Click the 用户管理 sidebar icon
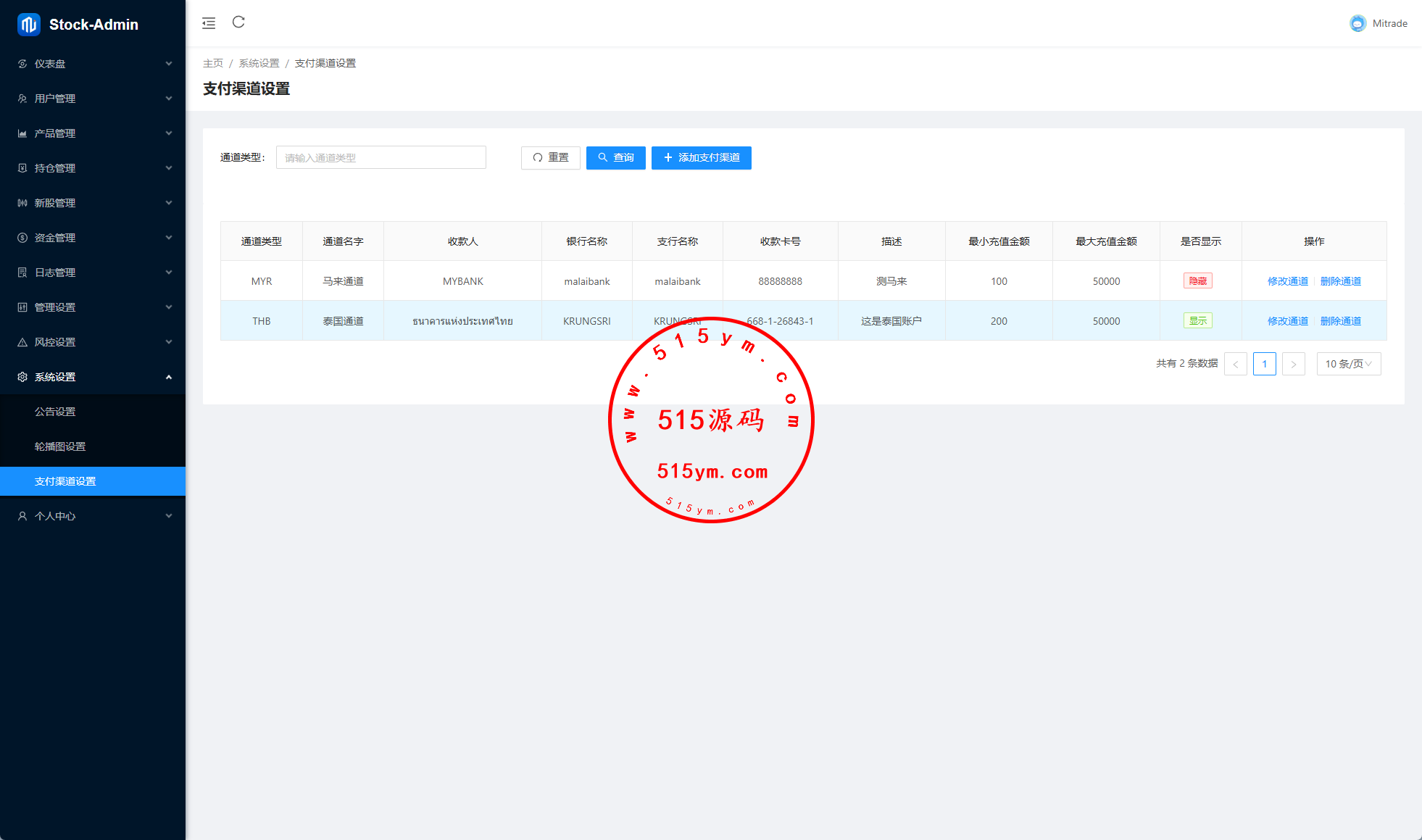The height and width of the screenshot is (840, 1422). (x=22, y=99)
